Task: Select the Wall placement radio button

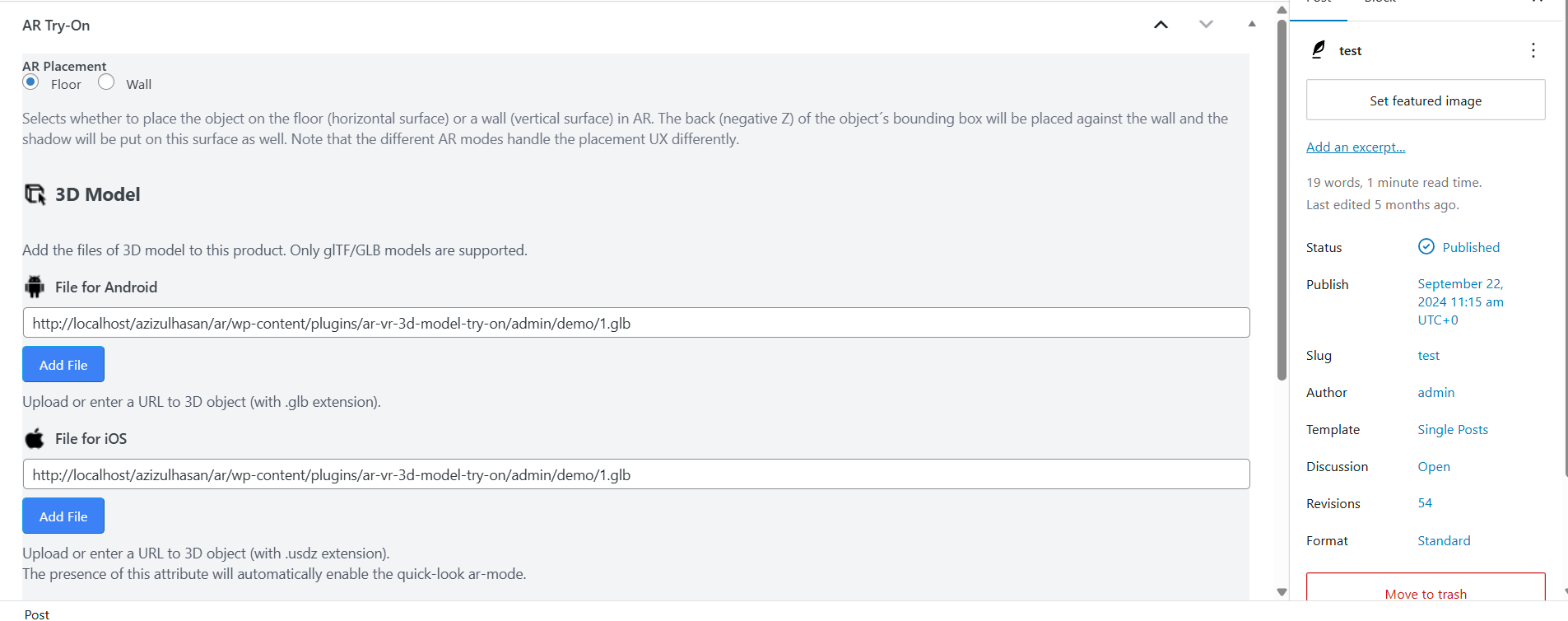Action: click(x=106, y=82)
